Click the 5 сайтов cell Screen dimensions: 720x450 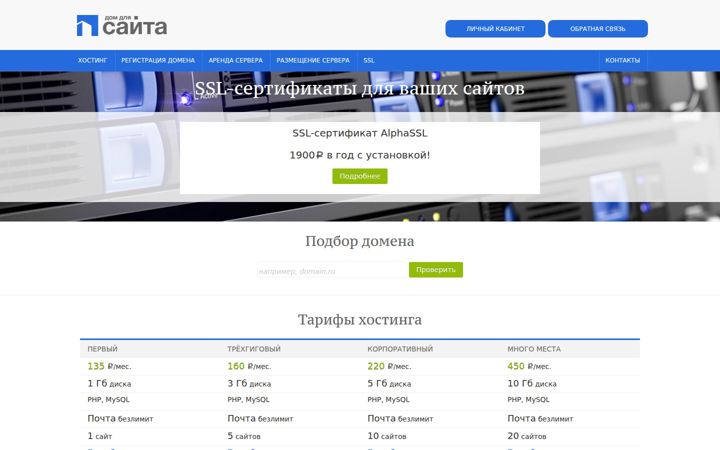tap(244, 436)
